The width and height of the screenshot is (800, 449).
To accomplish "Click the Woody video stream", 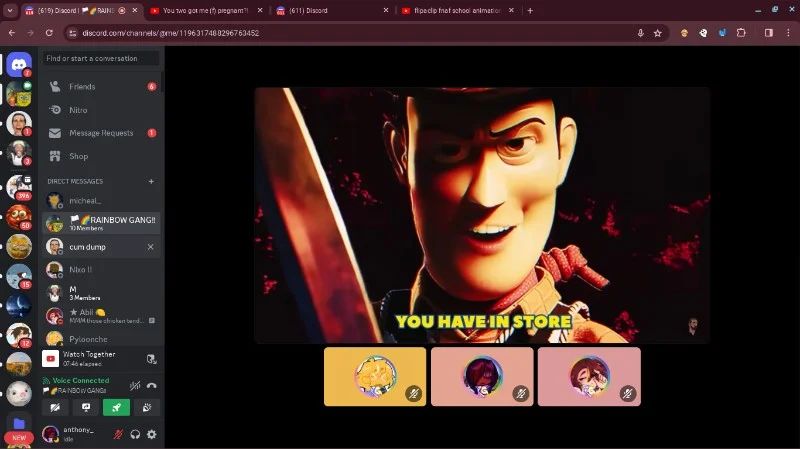I will [x=482, y=215].
